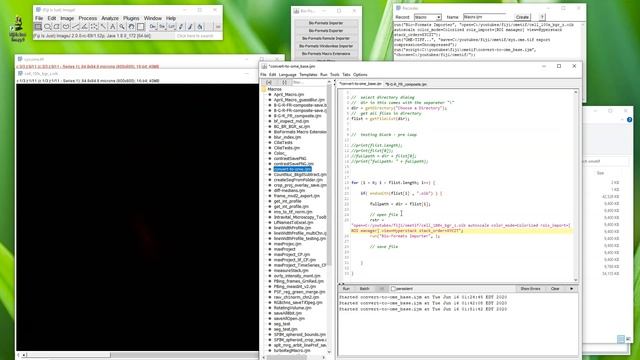
Task: Click the filter field in macro file tree
Action: tap(309, 82)
